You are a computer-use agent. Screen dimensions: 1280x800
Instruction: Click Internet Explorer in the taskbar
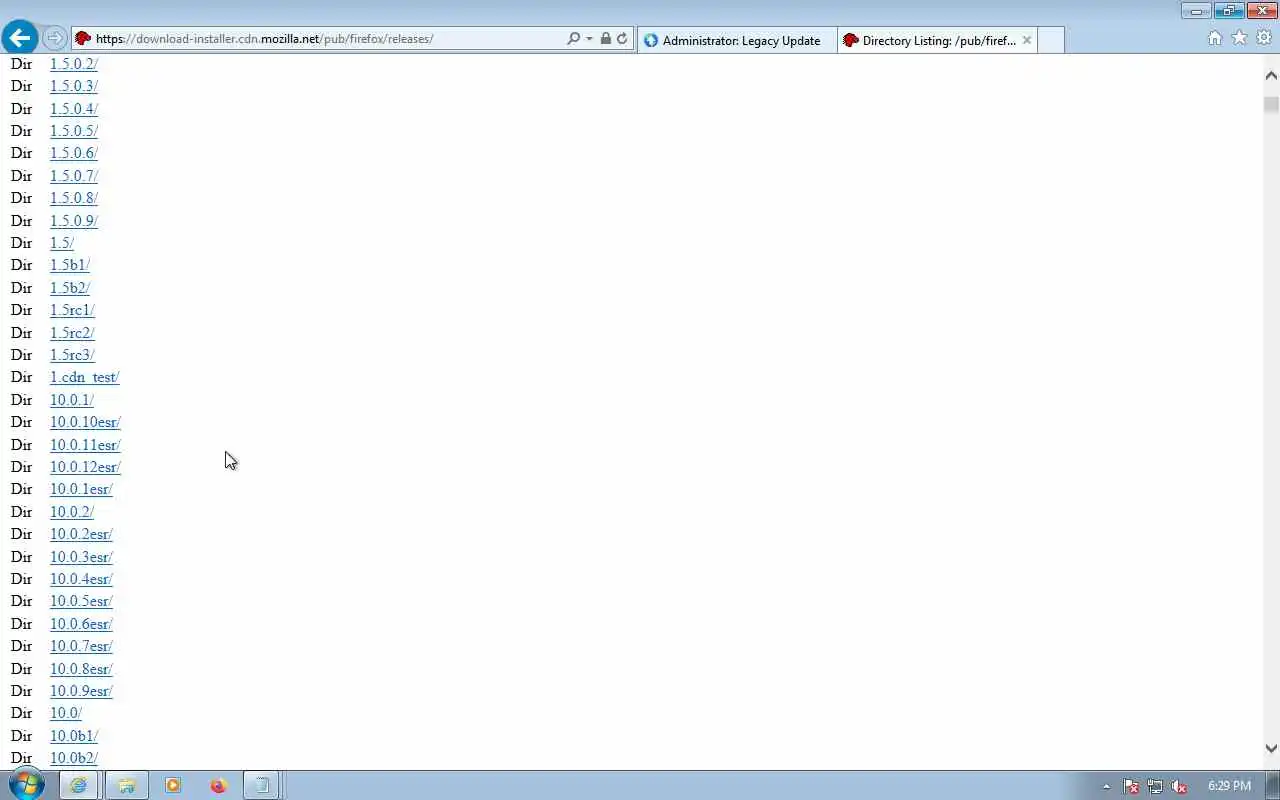(78, 785)
